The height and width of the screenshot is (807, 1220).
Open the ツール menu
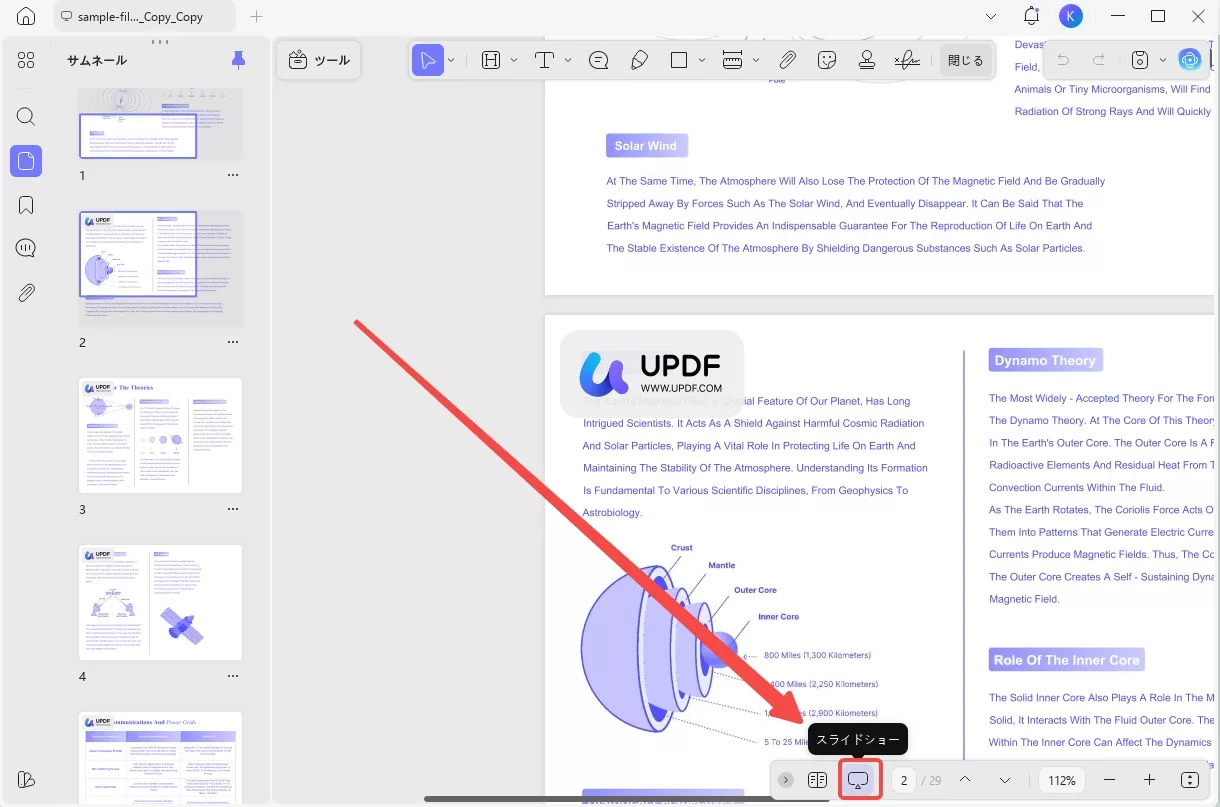(319, 60)
